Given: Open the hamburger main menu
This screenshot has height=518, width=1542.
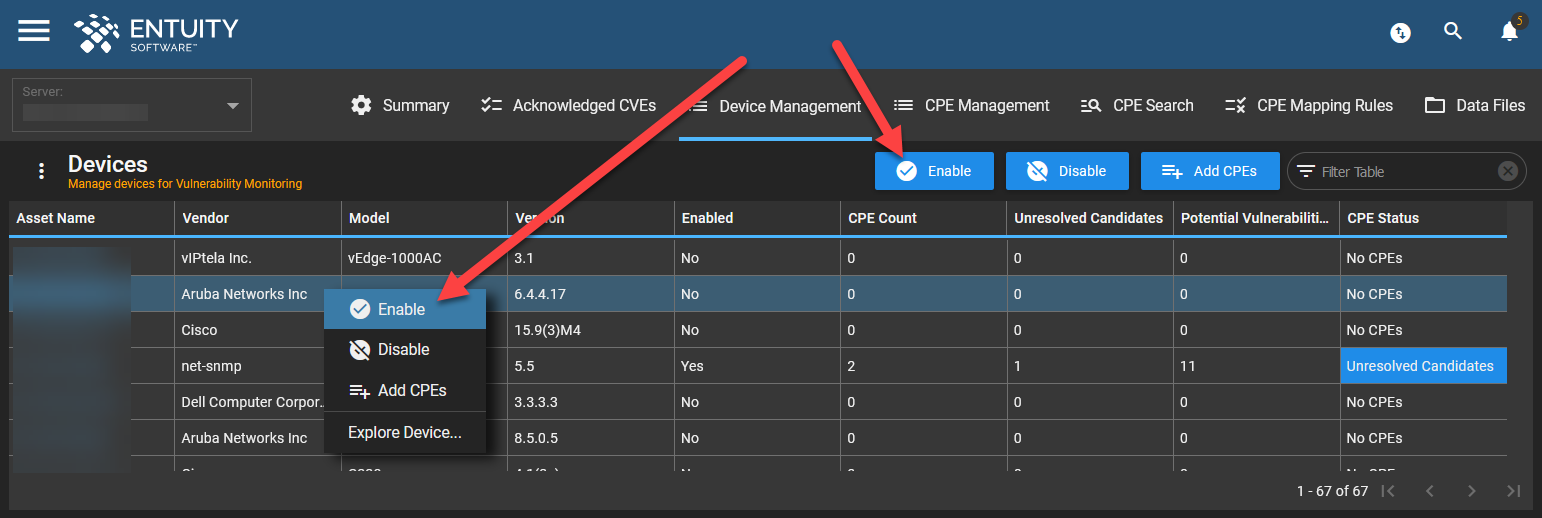Looking at the screenshot, I should 34,31.
